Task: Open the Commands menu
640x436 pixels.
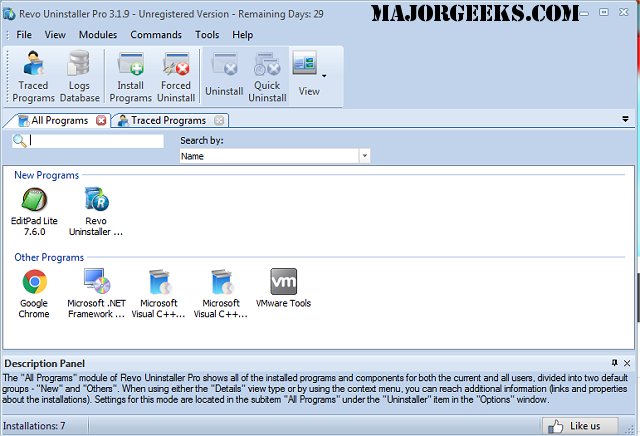Action: click(156, 34)
